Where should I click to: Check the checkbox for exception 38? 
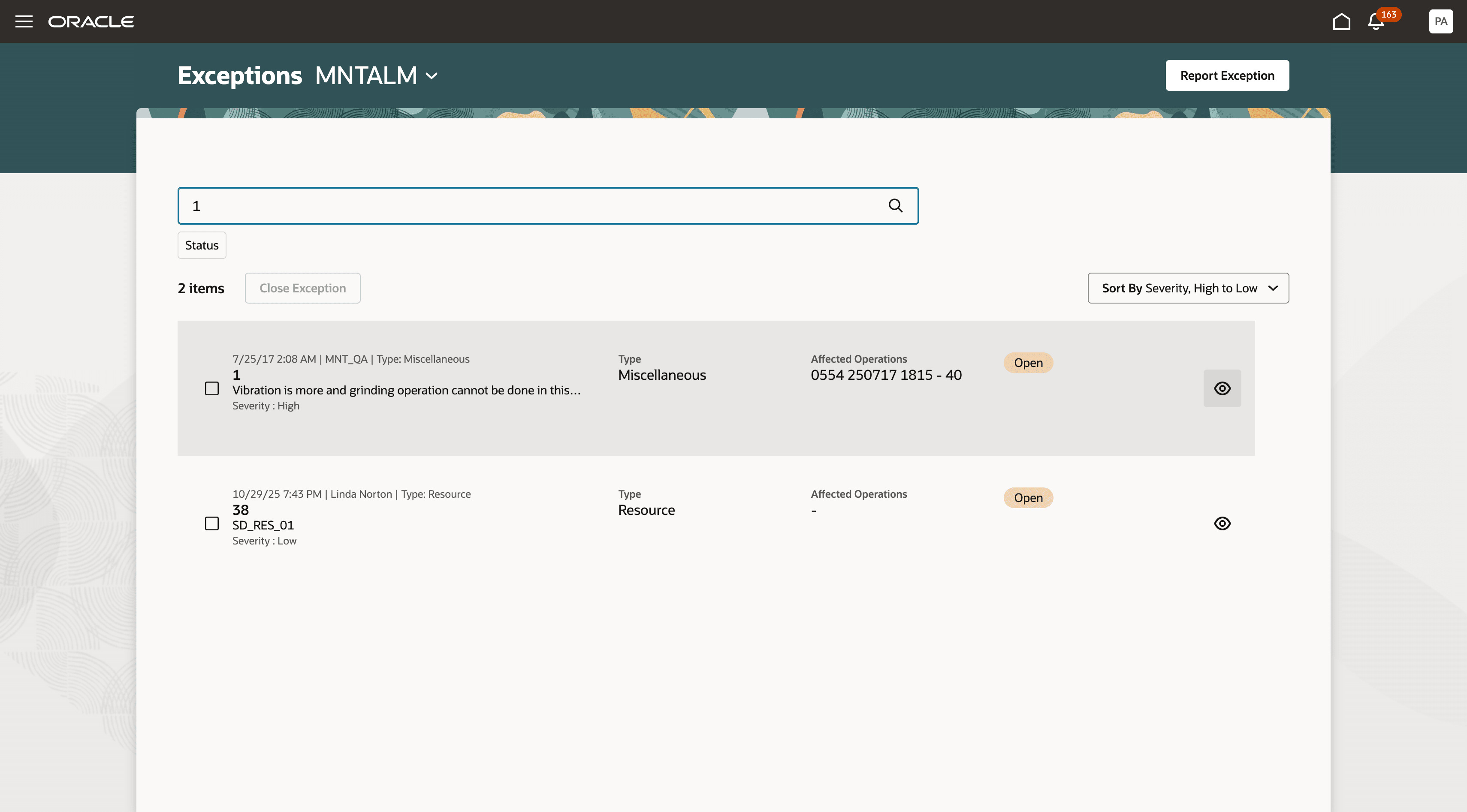(x=212, y=523)
